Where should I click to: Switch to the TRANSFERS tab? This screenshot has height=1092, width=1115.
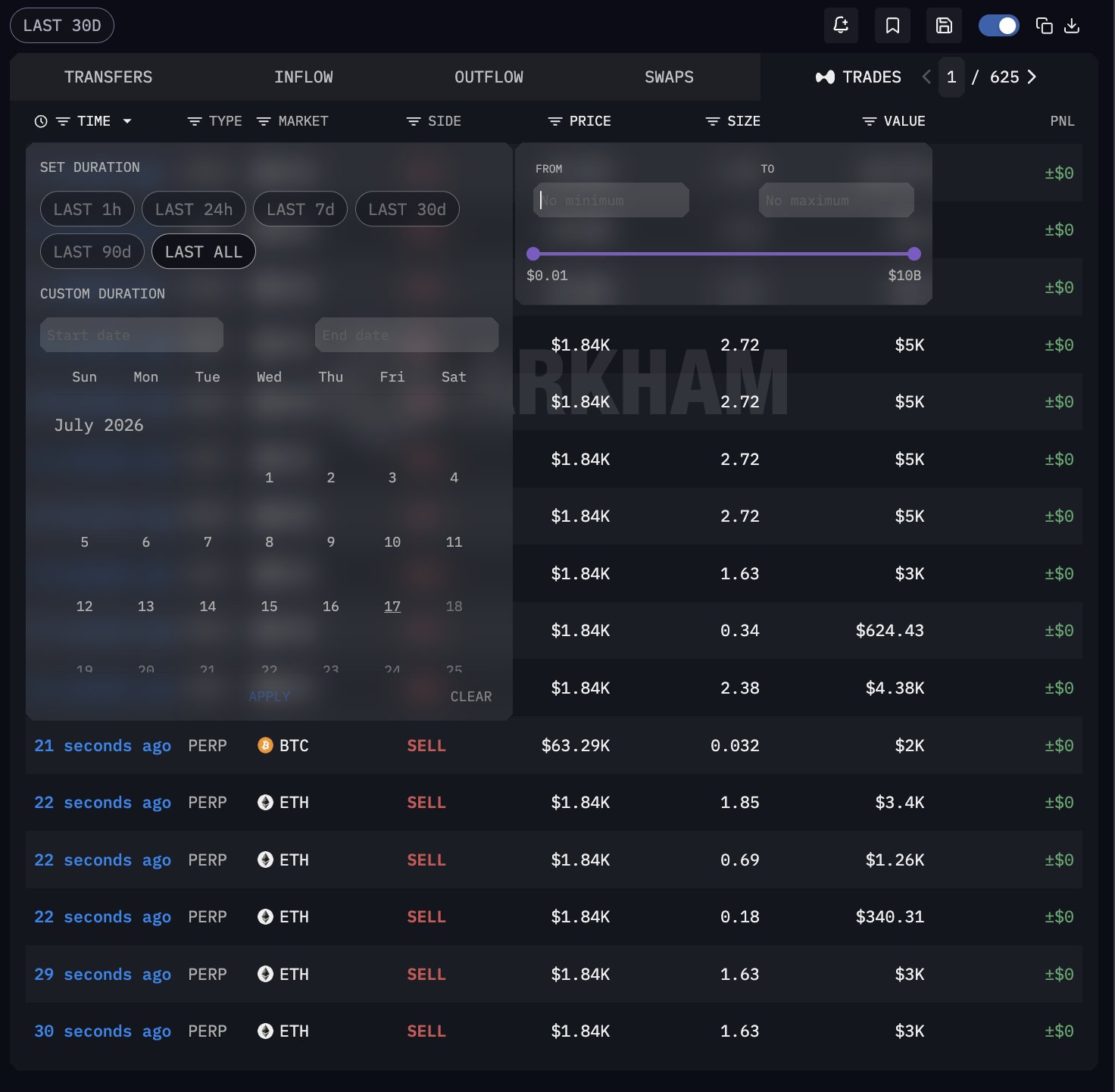click(108, 77)
